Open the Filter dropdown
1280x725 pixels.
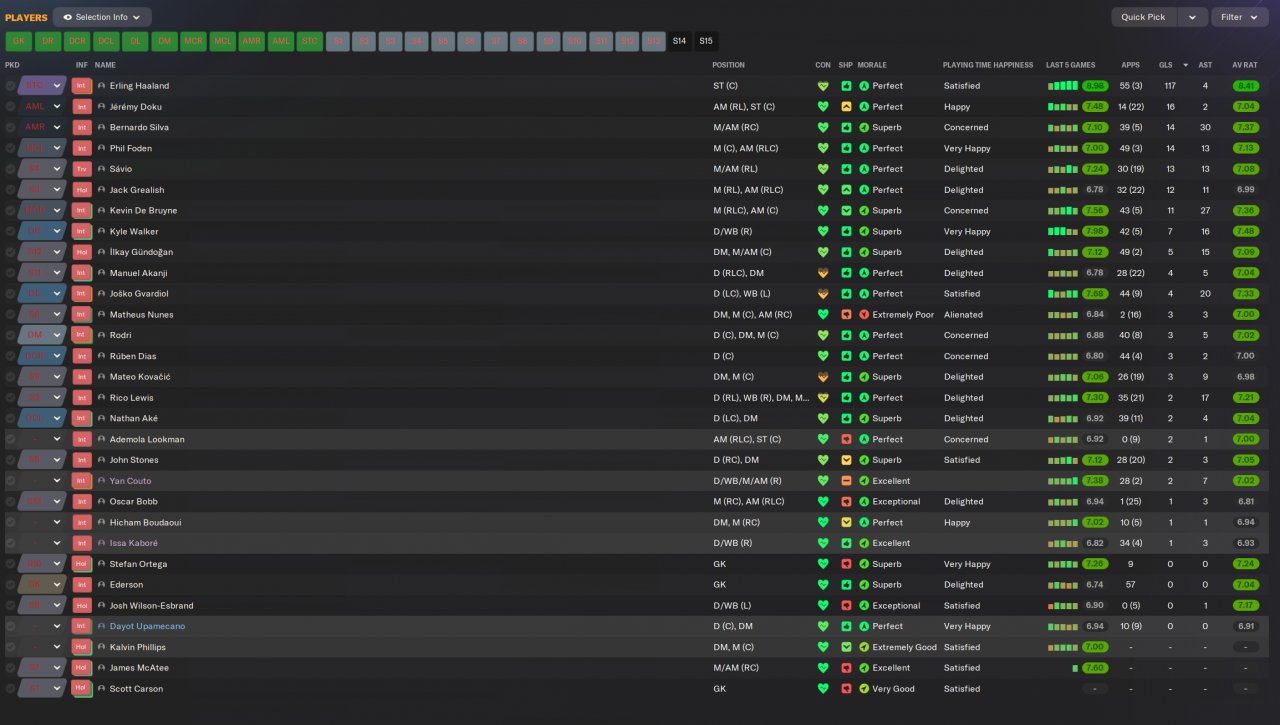1239,17
